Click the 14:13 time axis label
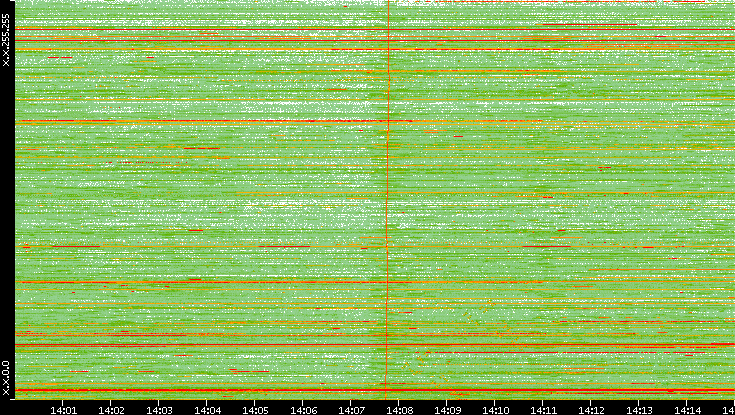The width and height of the screenshot is (735, 415). [639, 411]
